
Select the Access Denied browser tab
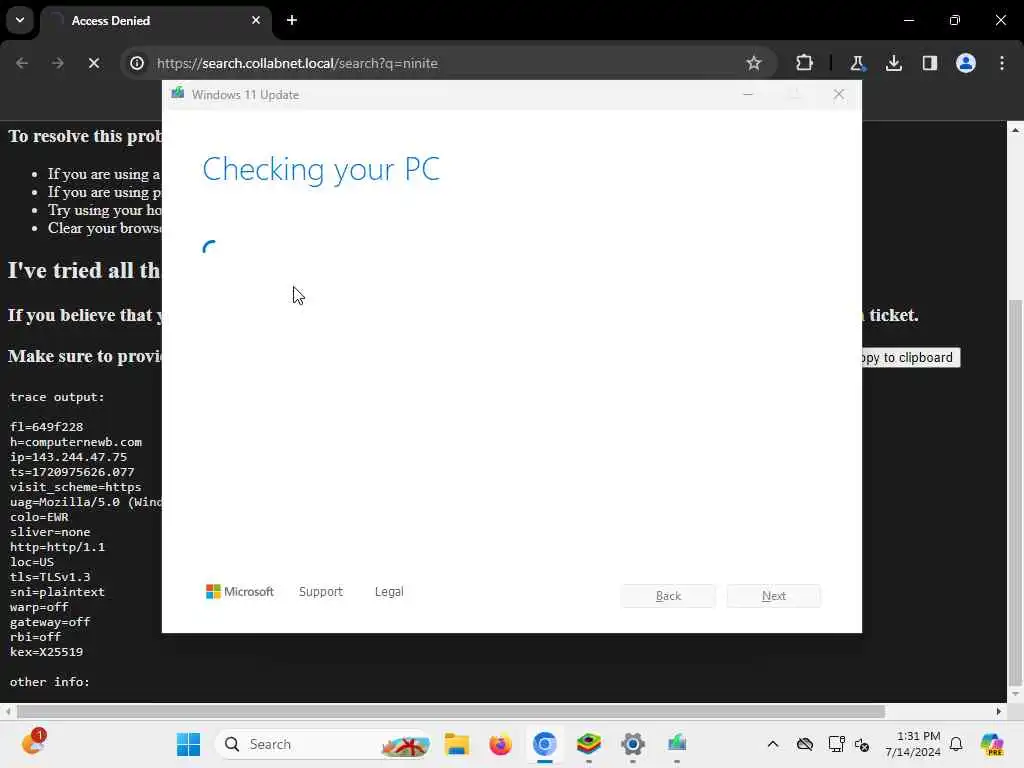click(x=155, y=21)
